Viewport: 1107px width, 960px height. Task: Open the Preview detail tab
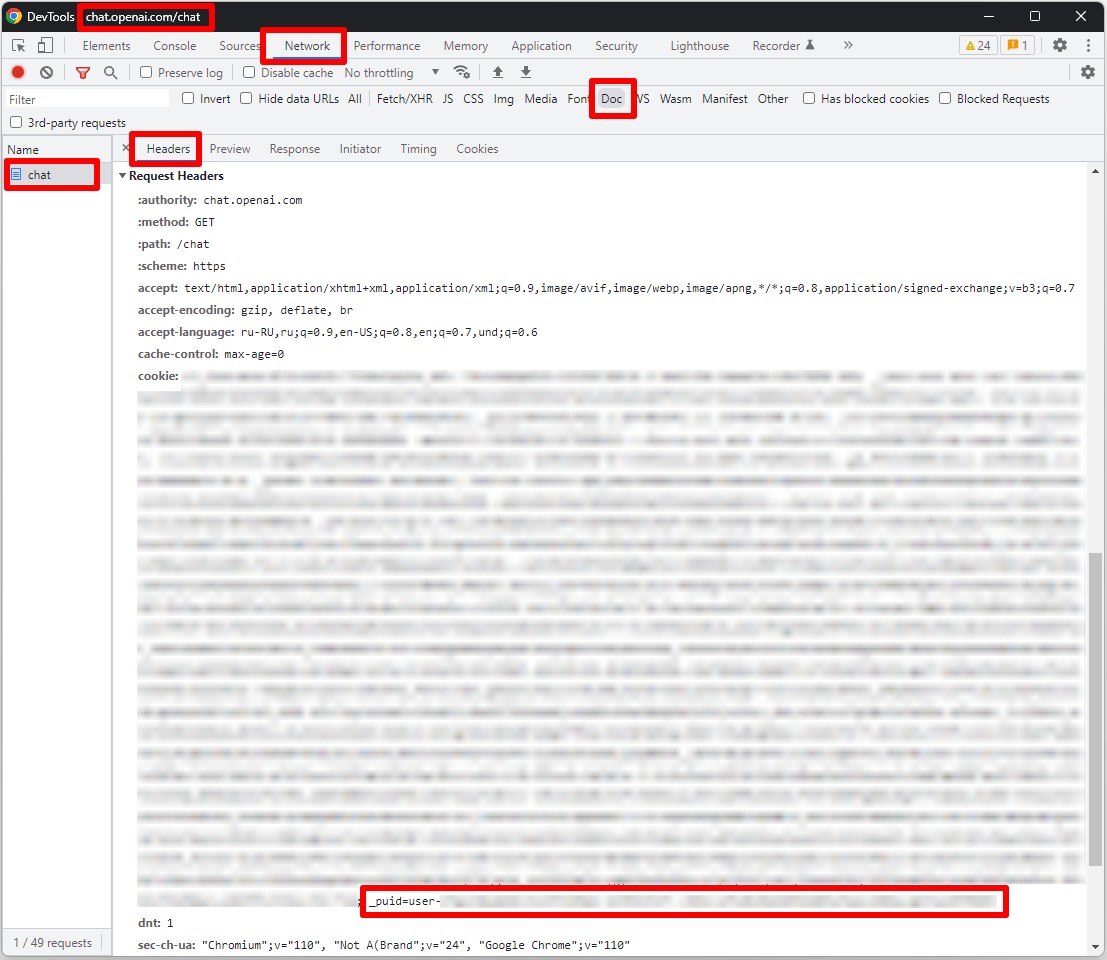pos(230,149)
